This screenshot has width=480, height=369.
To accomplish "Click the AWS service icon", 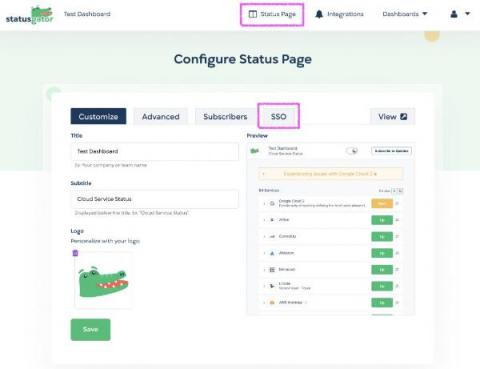I will [x=272, y=303].
